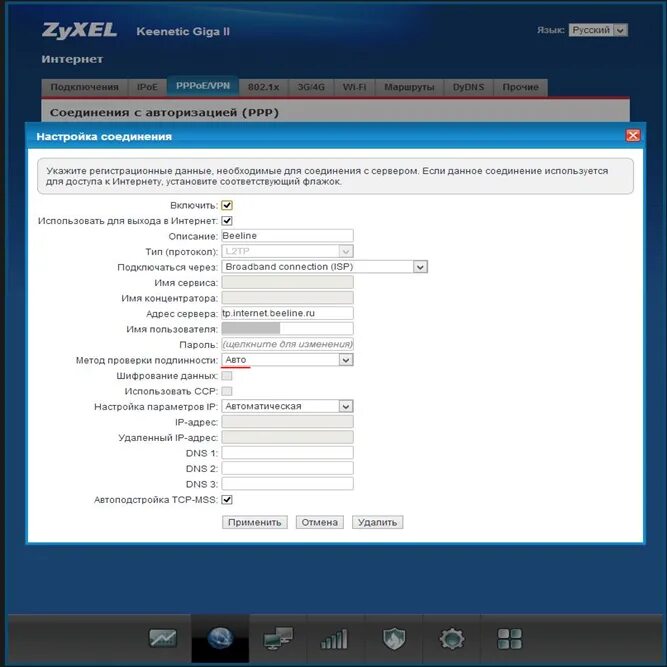
Task: Open the Маршруты tab
Action: (409, 87)
